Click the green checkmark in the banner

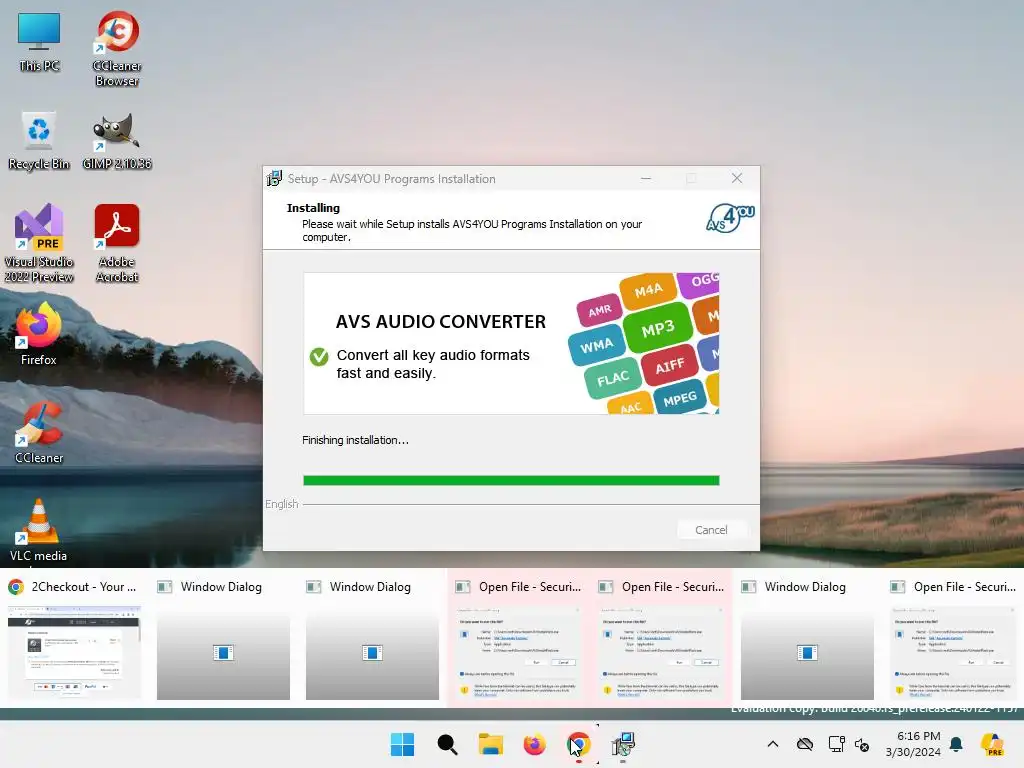point(319,357)
